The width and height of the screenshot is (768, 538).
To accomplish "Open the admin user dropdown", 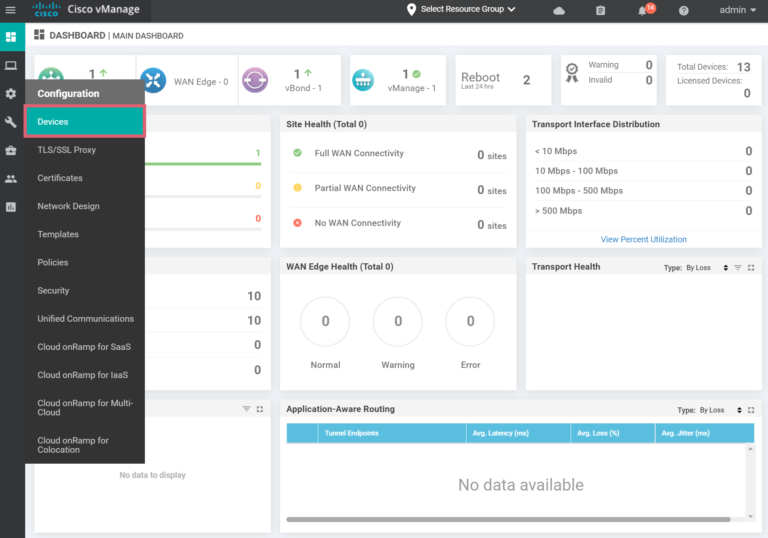I will [738, 10].
